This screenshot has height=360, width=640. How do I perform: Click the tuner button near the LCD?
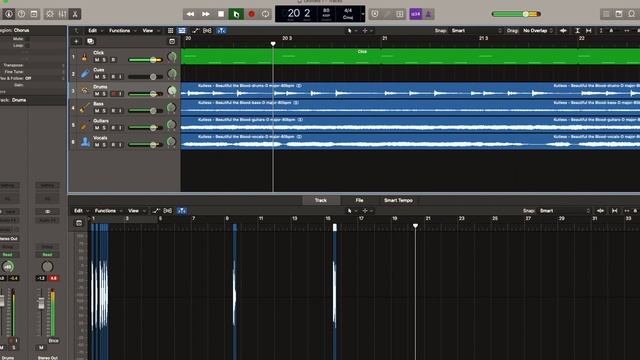(x=387, y=14)
